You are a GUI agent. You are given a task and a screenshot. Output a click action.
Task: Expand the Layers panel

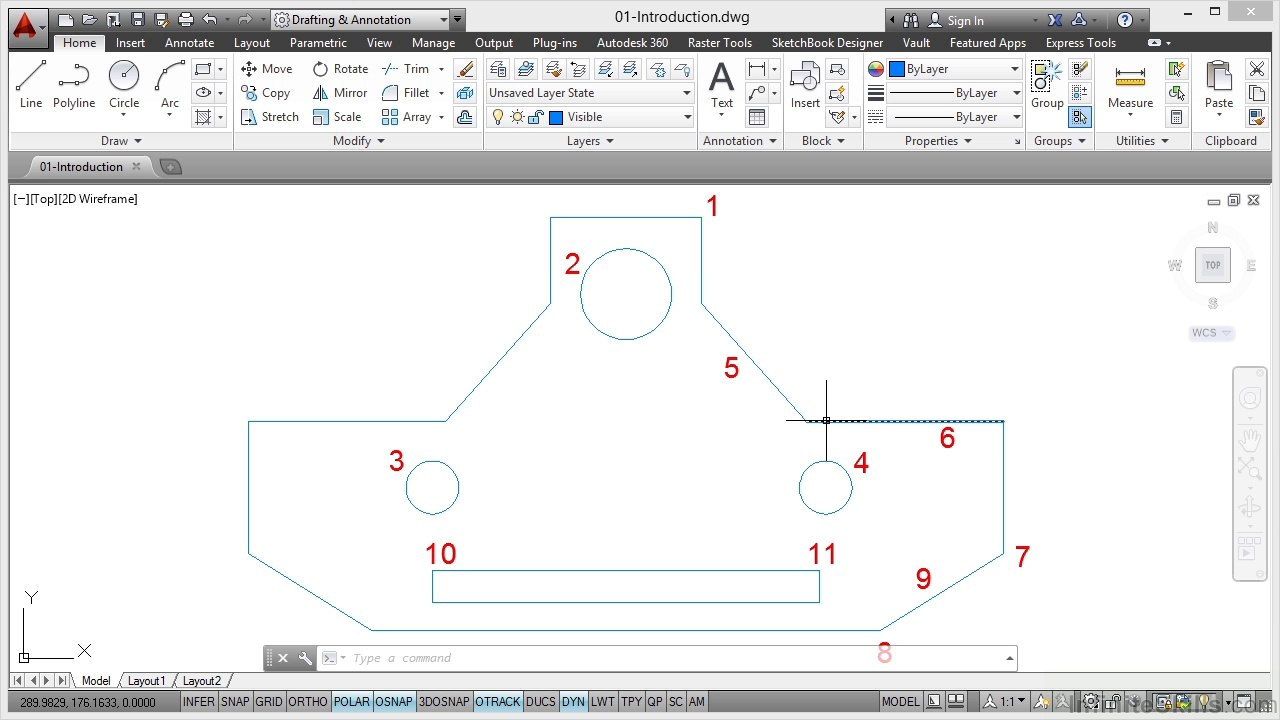point(591,141)
